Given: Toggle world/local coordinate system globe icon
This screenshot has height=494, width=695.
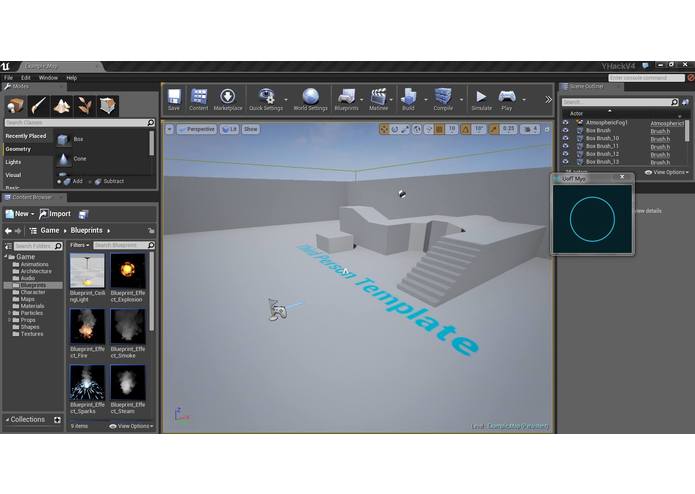Looking at the screenshot, I should coord(417,129).
